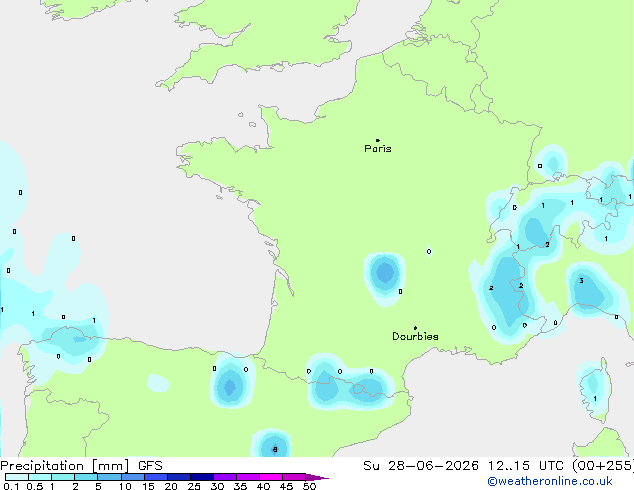The width and height of the screenshot is (634, 490).
Task: Click the '25' legend scale label
Action: (194, 486)
